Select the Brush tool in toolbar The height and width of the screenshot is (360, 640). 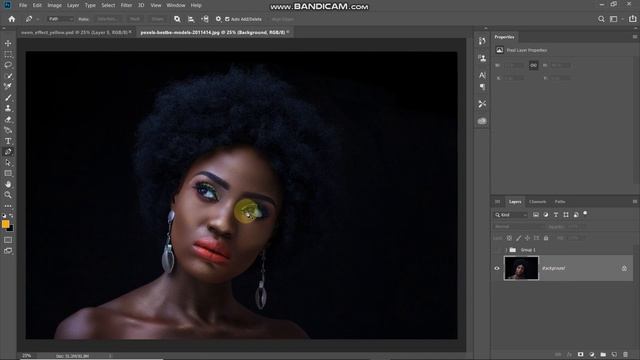pyautogui.click(x=8, y=98)
